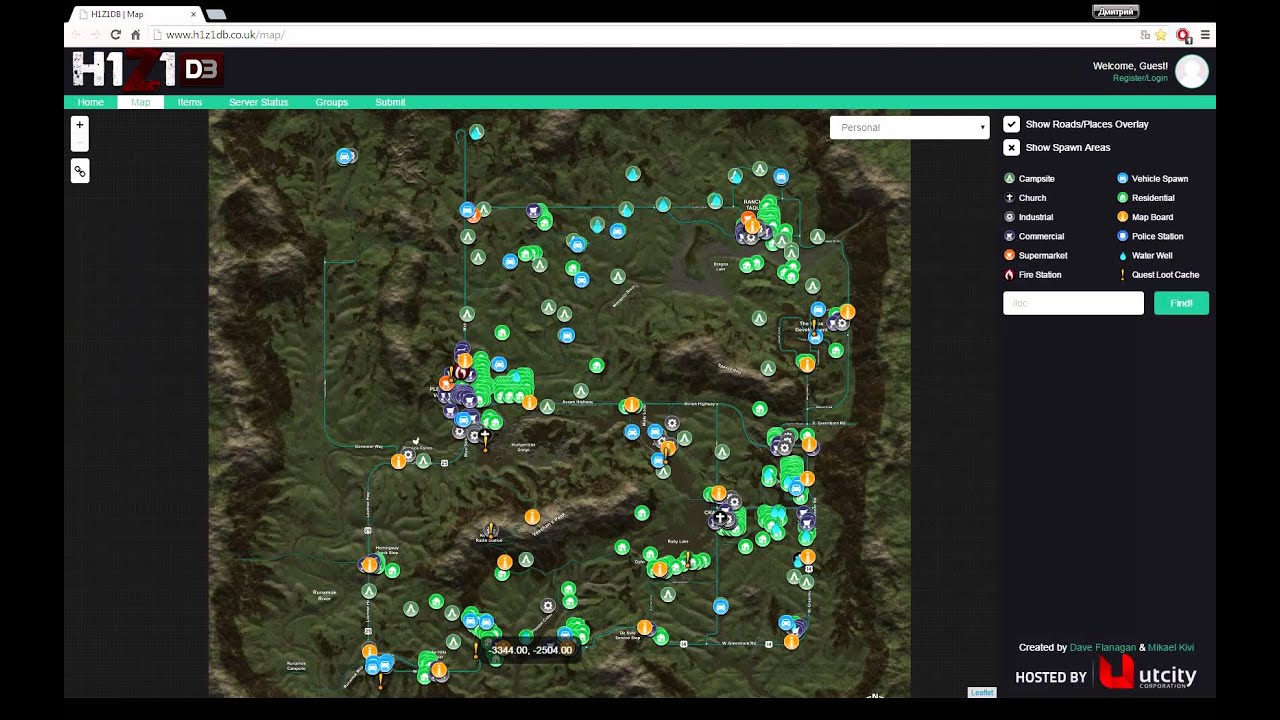Focus the /loc coordinate search field

pyautogui.click(x=1073, y=303)
